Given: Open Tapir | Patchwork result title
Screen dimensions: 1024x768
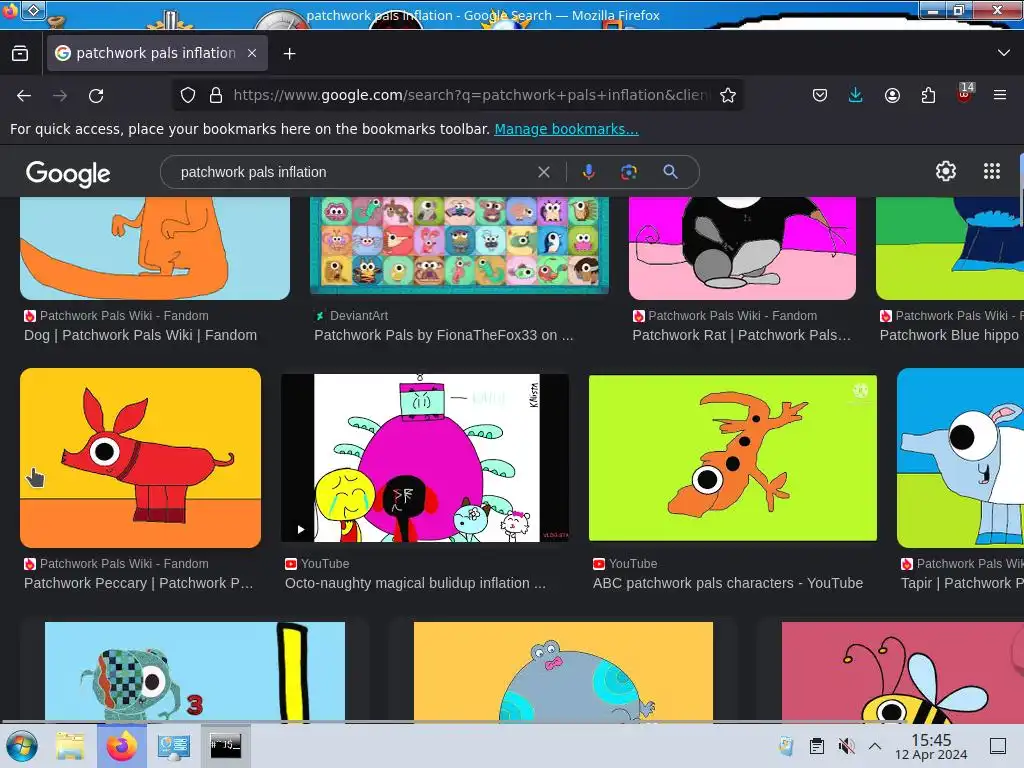Looking at the screenshot, I should point(962,583).
